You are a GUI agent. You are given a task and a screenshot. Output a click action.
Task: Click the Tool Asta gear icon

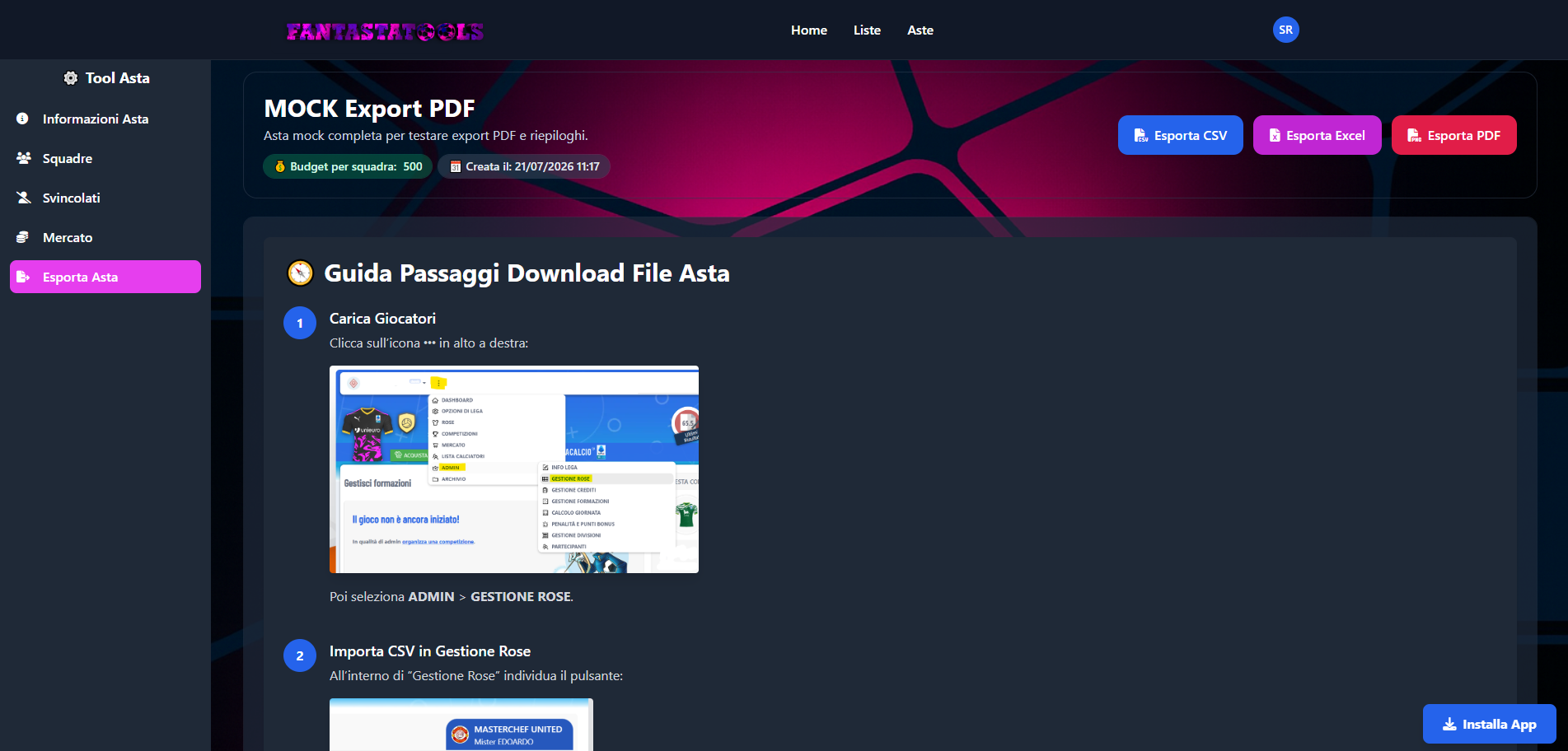point(71,78)
